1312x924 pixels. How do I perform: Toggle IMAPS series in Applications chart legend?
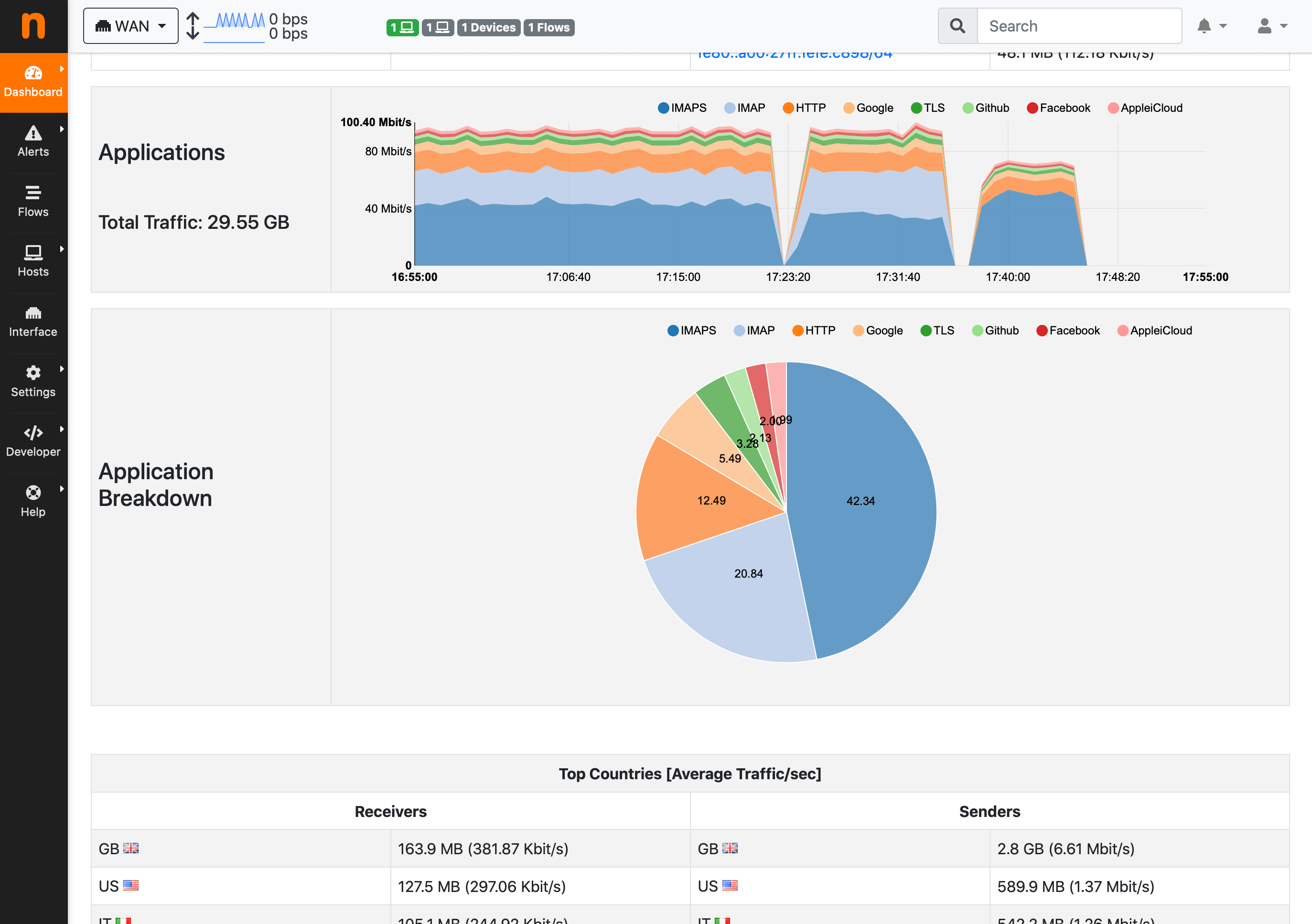(682, 108)
